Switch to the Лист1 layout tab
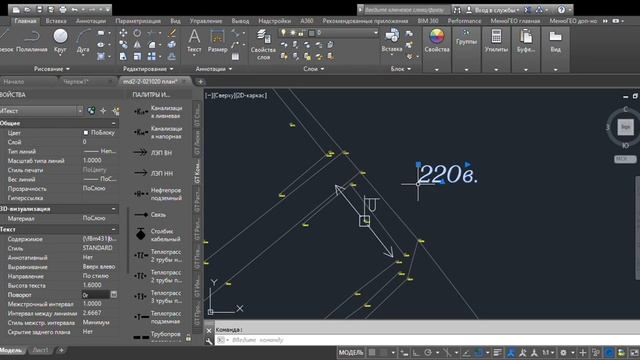The width and height of the screenshot is (640, 360). point(40,350)
